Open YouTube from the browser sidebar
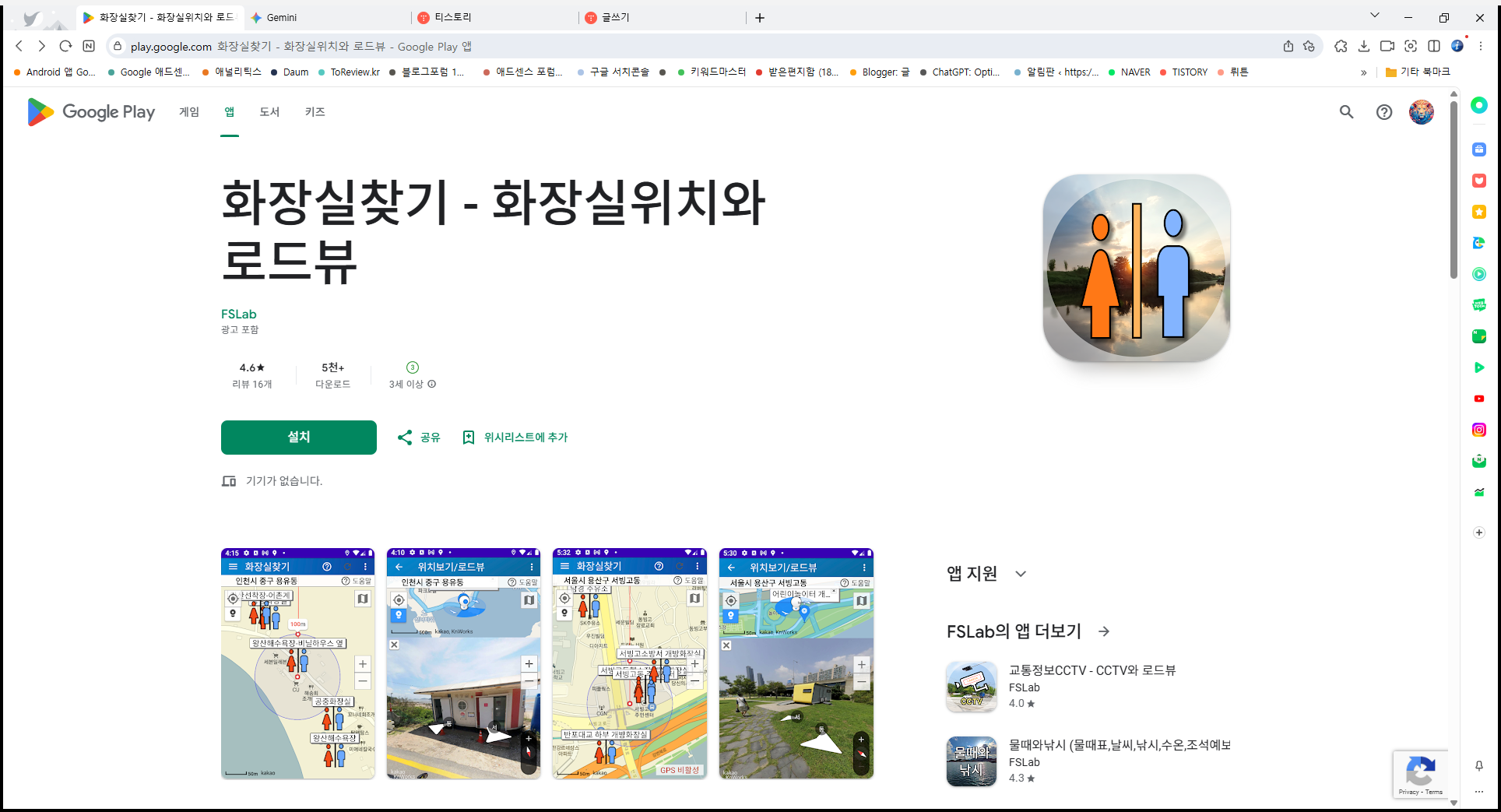The height and width of the screenshot is (812, 1501). click(x=1479, y=399)
